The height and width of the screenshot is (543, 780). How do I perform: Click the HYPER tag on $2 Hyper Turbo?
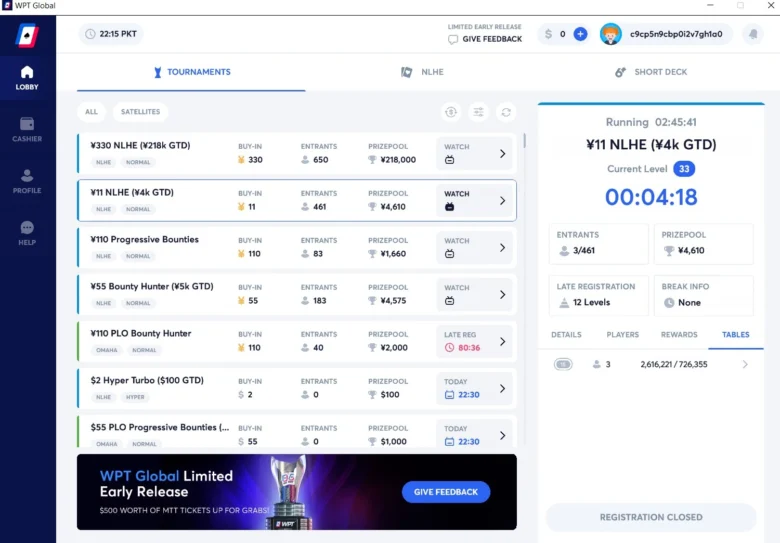click(135, 397)
